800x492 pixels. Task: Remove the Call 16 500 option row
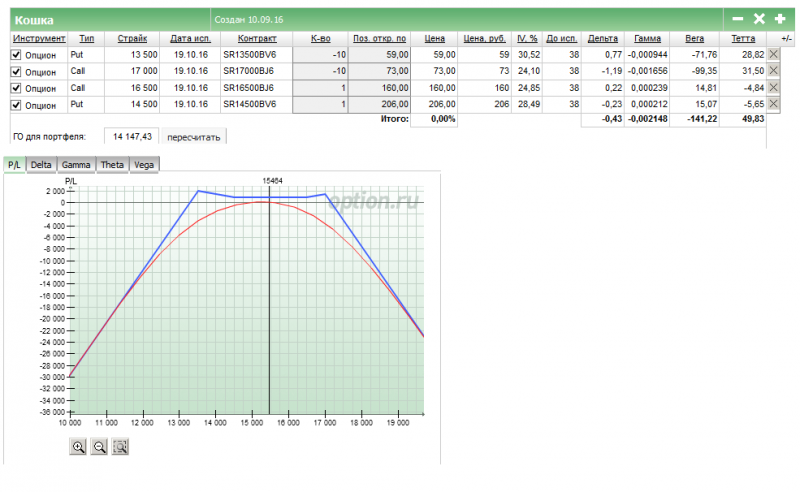click(x=773, y=87)
